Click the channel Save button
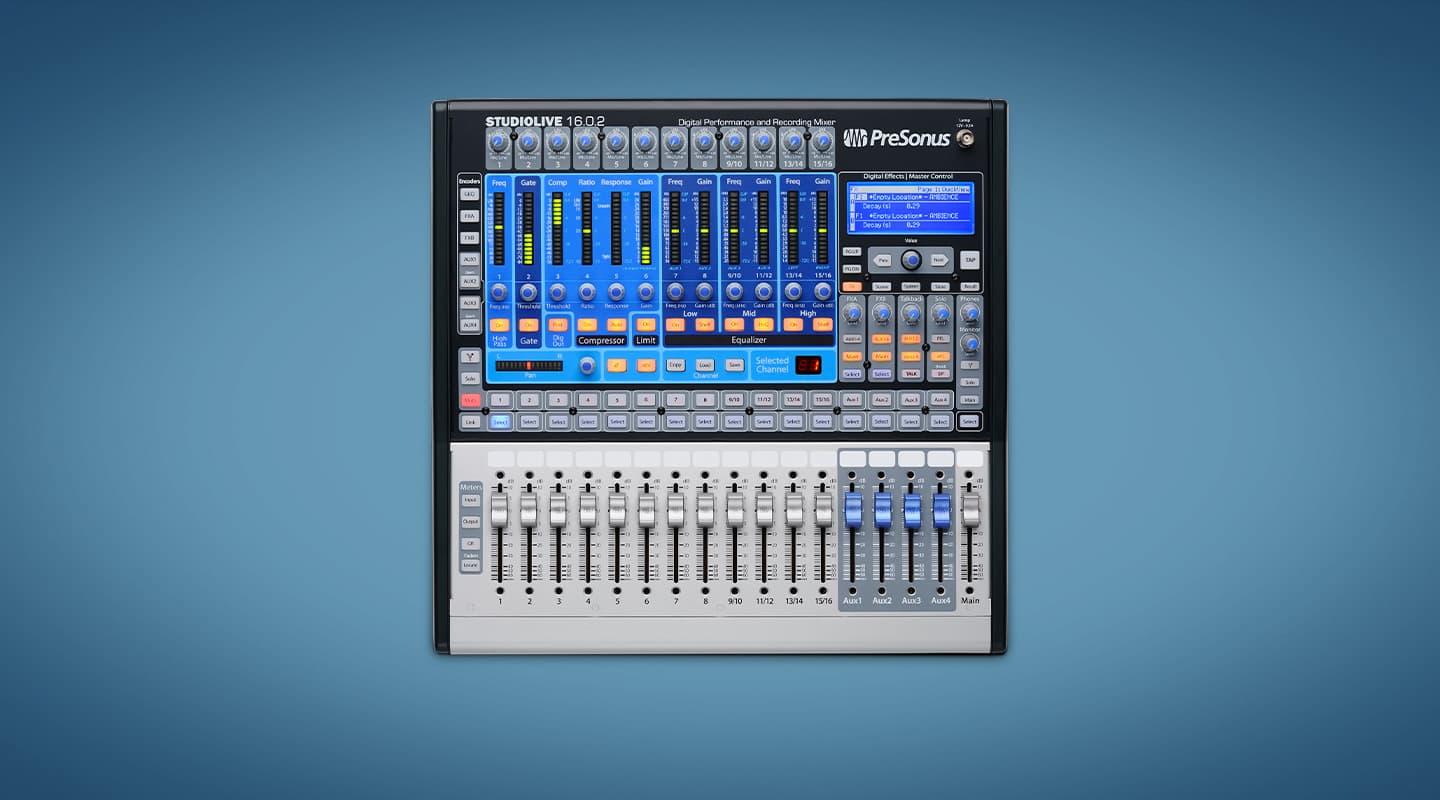 [734, 365]
